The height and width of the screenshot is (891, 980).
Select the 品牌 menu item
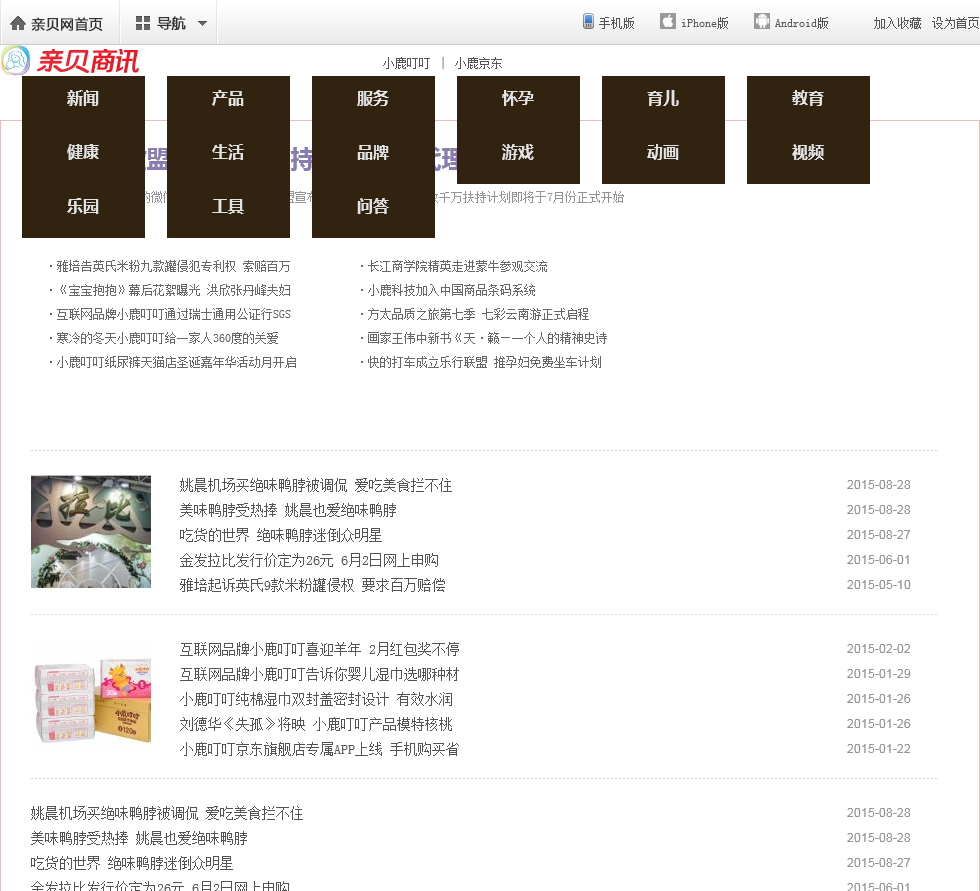point(373,152)
